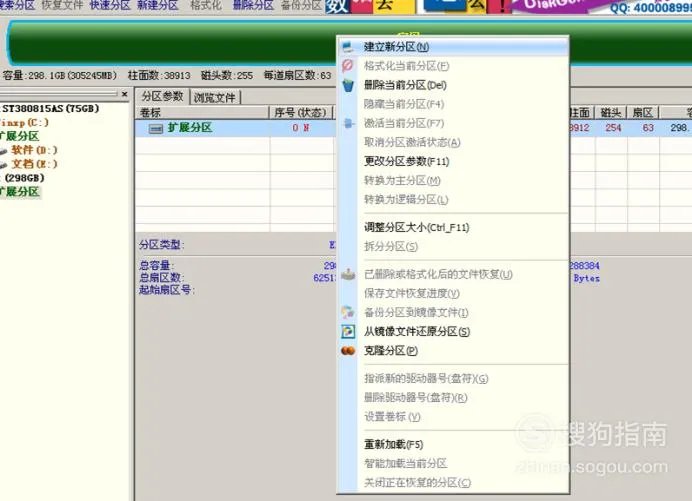Click toolbar button 新建分区
This screenshot has width=692, height=501.
click(158, 5)
